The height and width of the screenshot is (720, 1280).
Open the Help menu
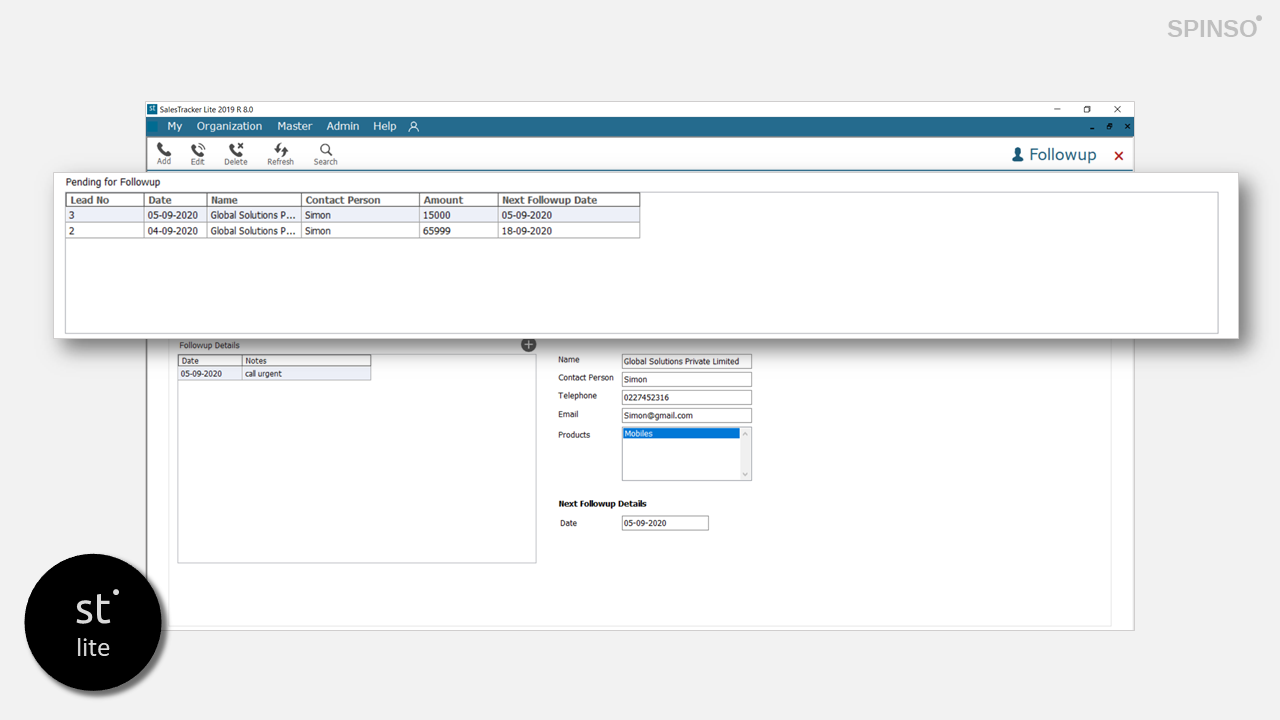coord(385,127)
